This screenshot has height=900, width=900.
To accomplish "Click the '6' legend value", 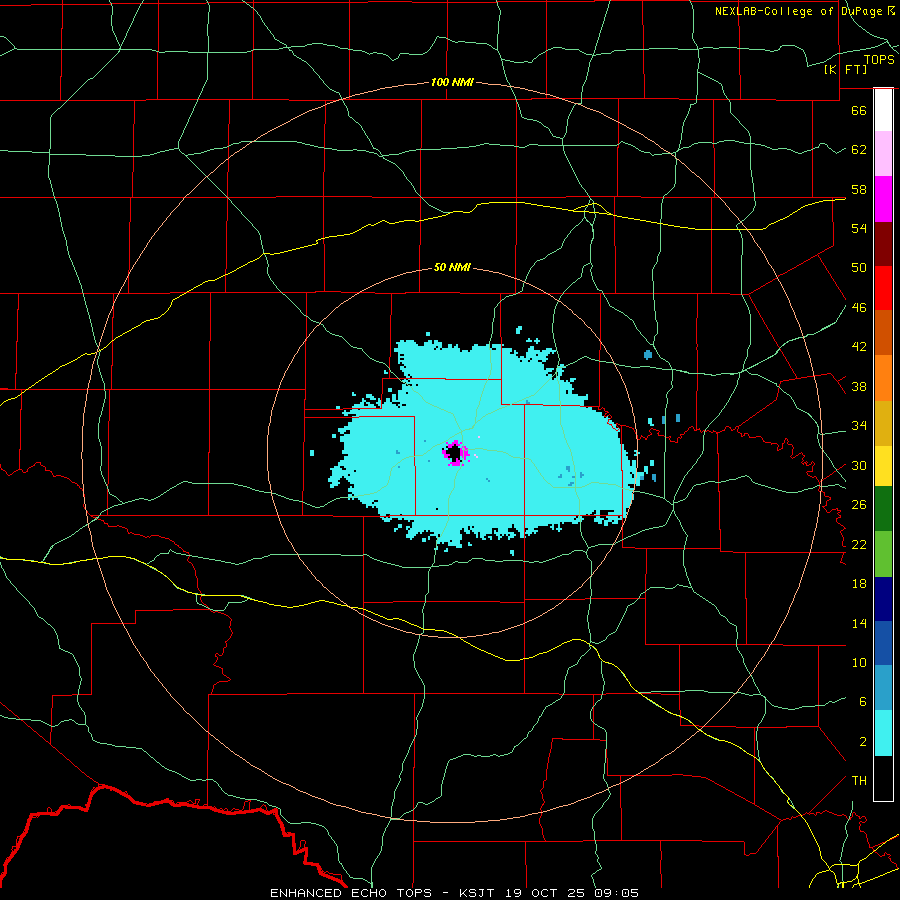I will [862, 702].
